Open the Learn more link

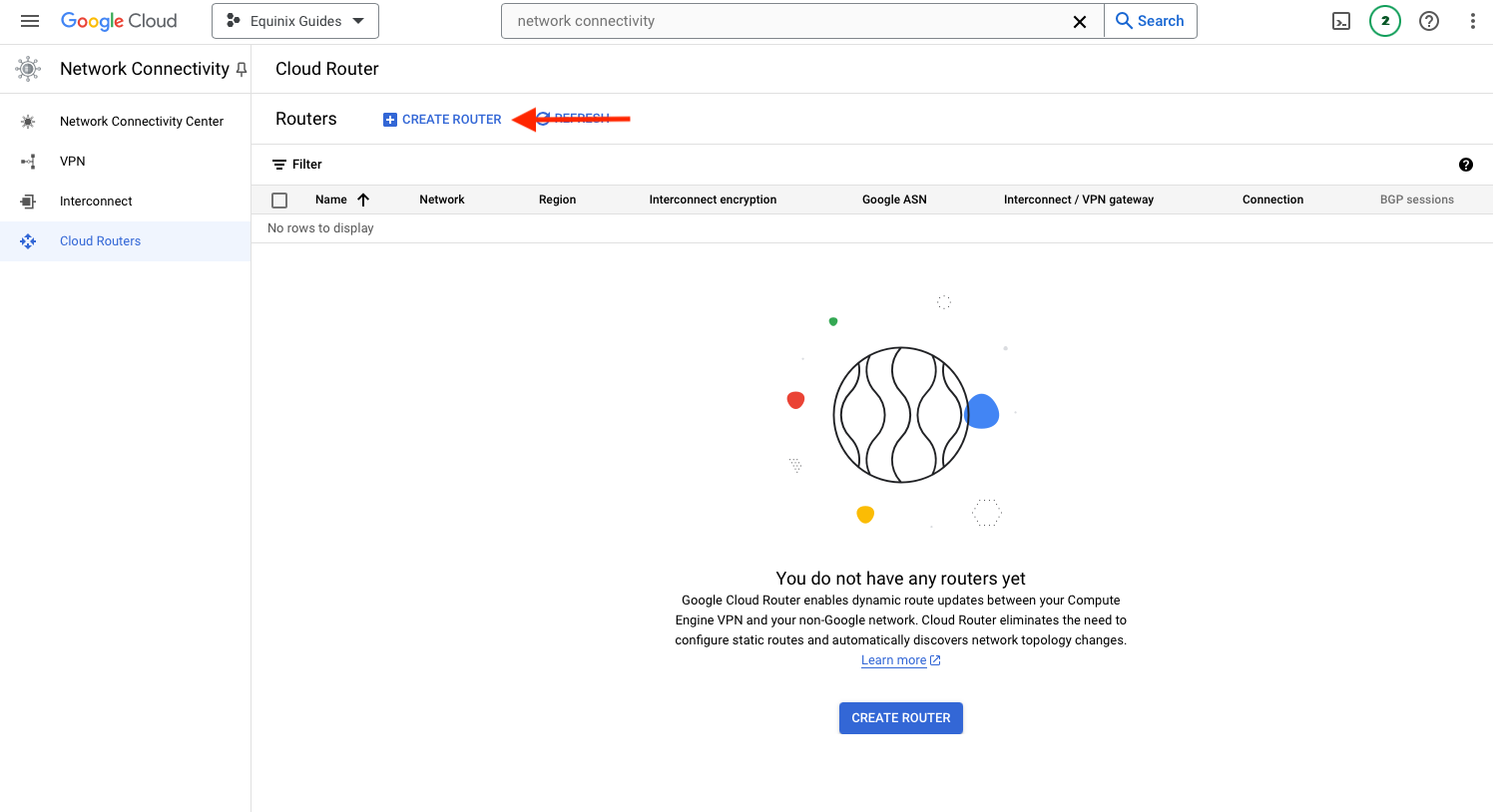900,660
